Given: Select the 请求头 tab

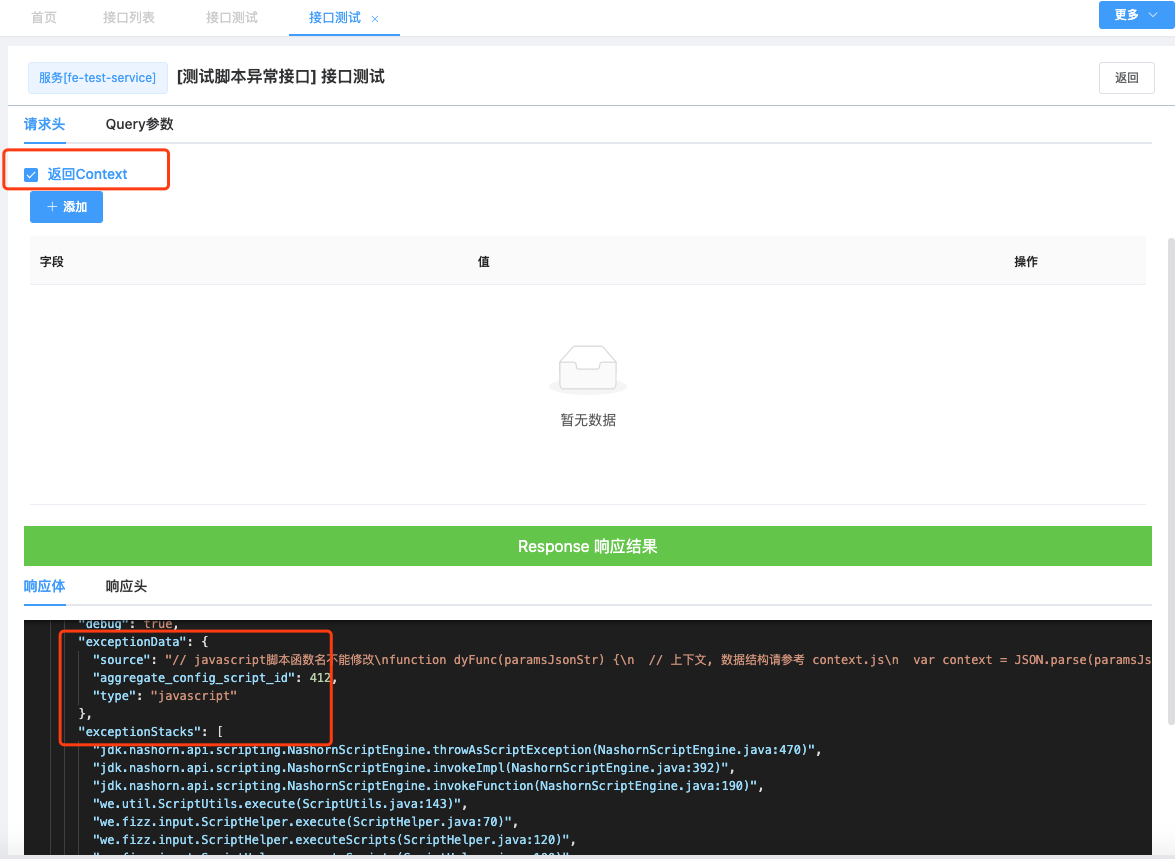Looking at the screenshot, I should coord(44,124).
